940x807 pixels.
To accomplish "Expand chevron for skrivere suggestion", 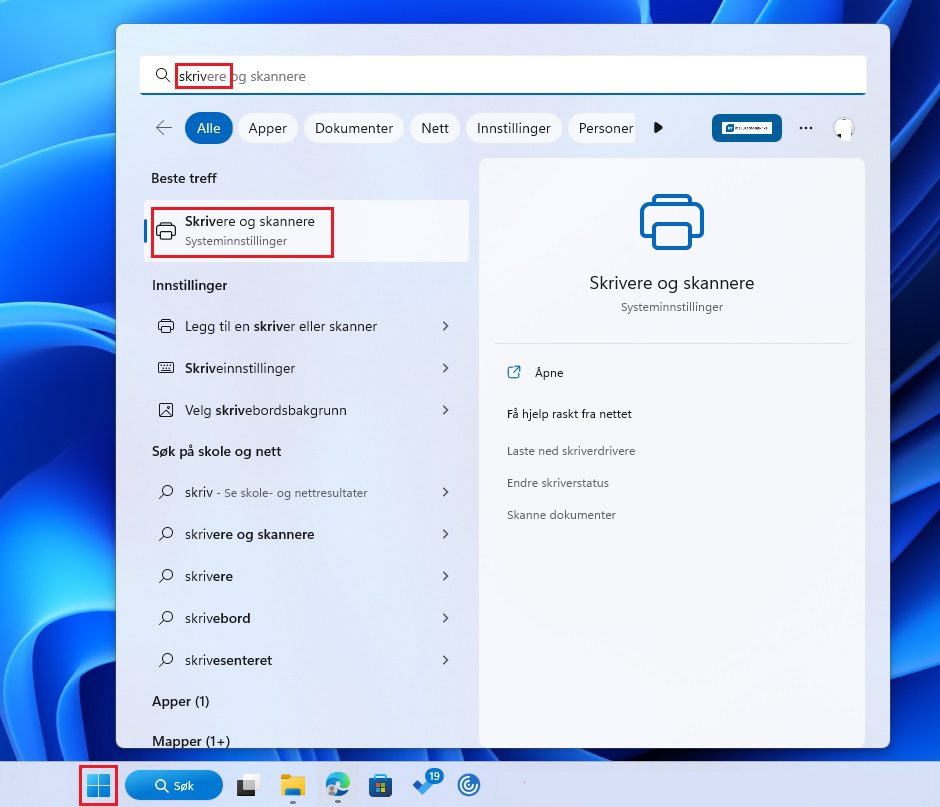I will pos(445,576).
